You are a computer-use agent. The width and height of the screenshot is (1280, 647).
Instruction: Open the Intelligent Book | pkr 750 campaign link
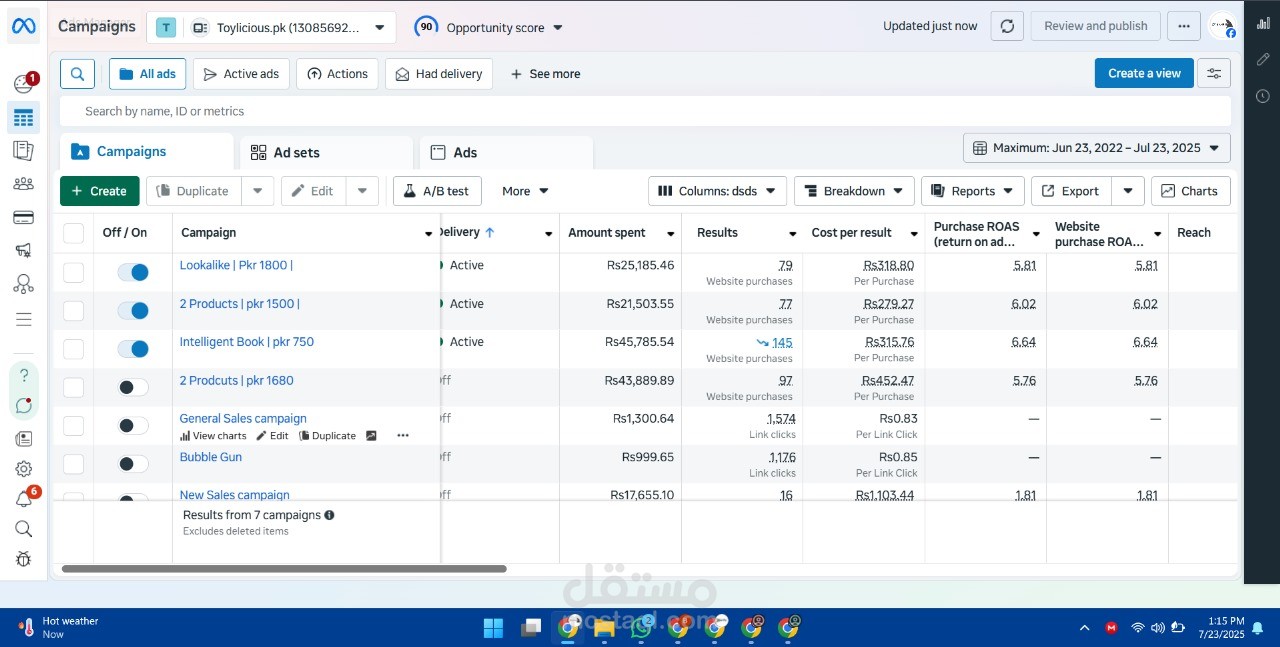pyautogui.click(x=247, y=342)
